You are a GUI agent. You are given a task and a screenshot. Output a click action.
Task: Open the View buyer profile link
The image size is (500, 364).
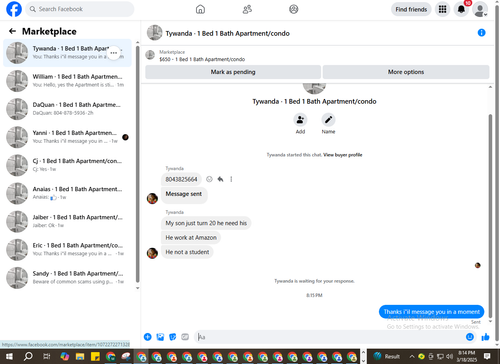(x=343, y=155)
